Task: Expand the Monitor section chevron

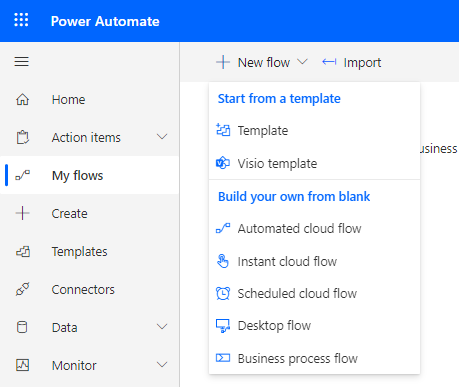Action: (162, 365)
